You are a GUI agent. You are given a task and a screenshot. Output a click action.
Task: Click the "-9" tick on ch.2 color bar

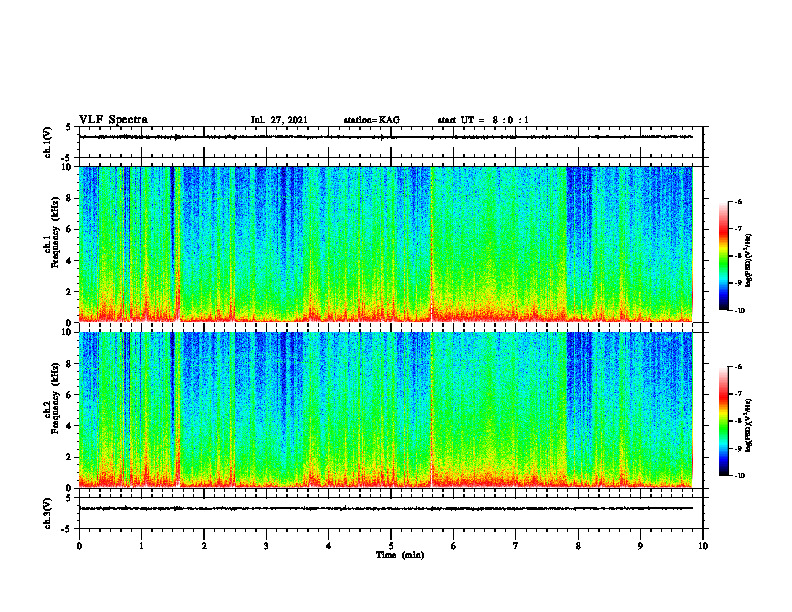tap(739, 448)
